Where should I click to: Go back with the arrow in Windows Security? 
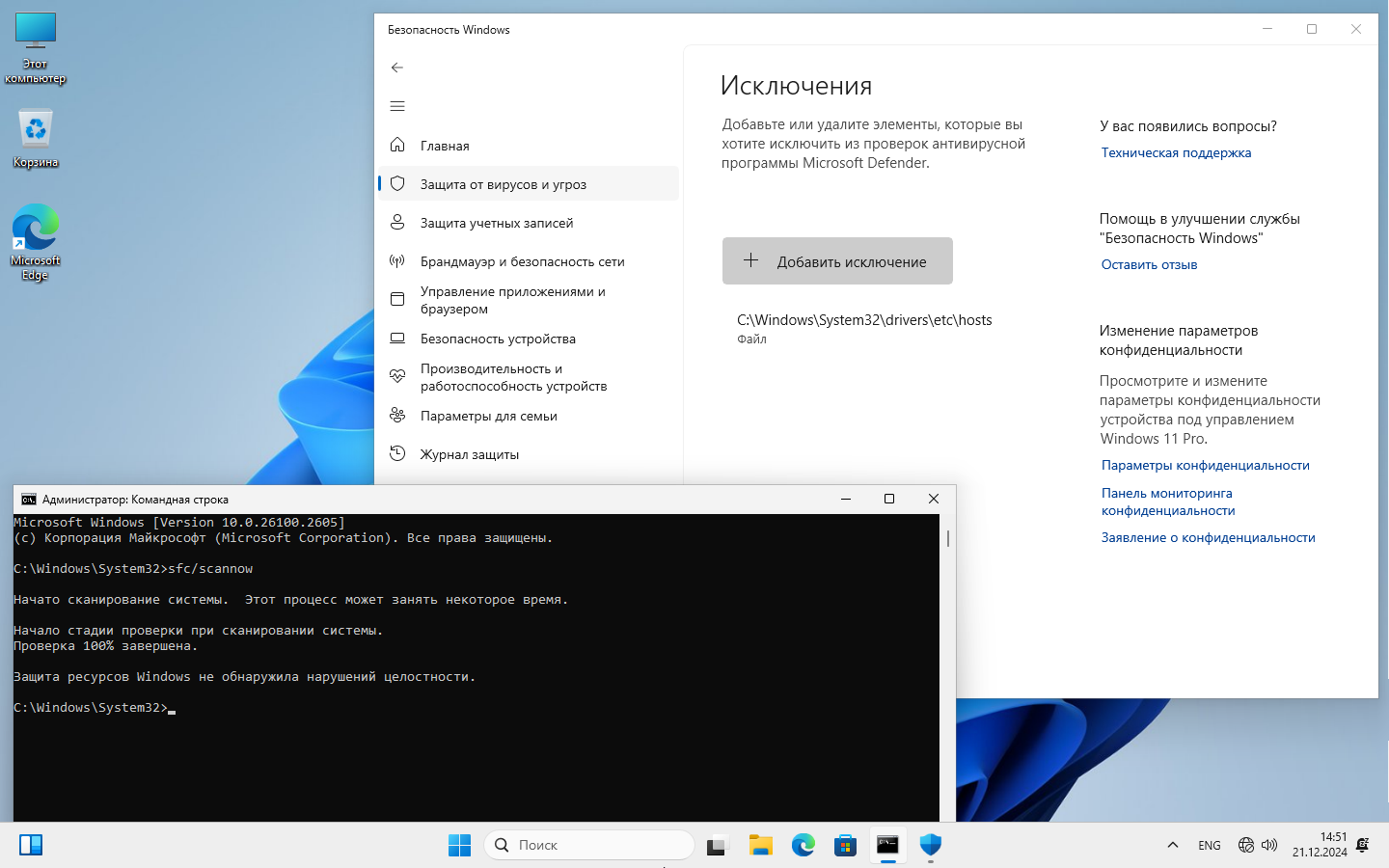tap(397, 68)
